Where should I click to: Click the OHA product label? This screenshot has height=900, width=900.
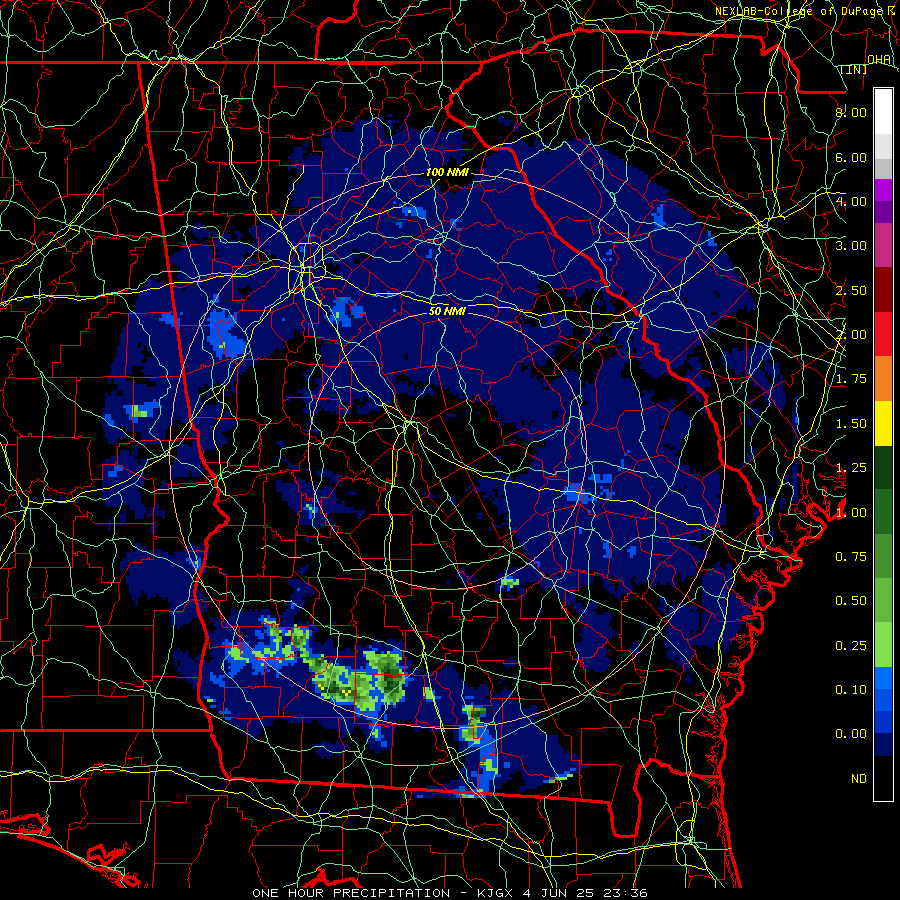coord(879,60)
